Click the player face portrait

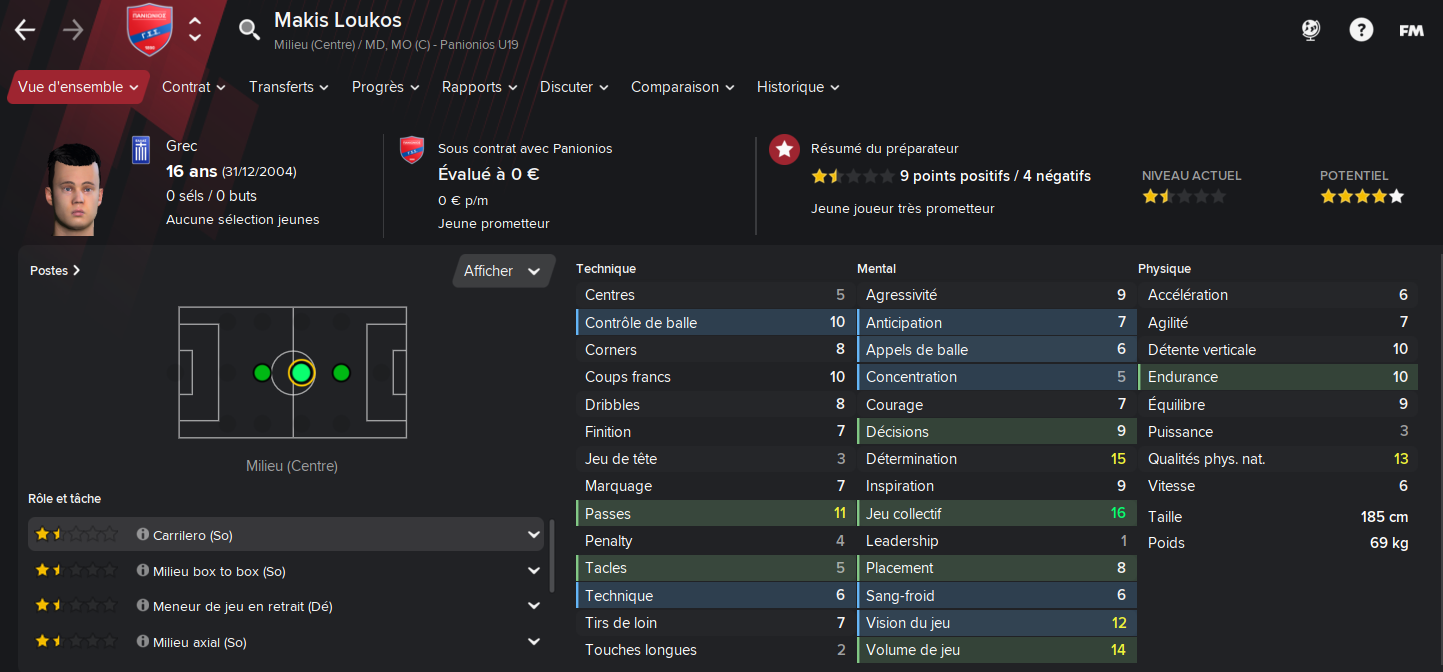click(76, 187)
